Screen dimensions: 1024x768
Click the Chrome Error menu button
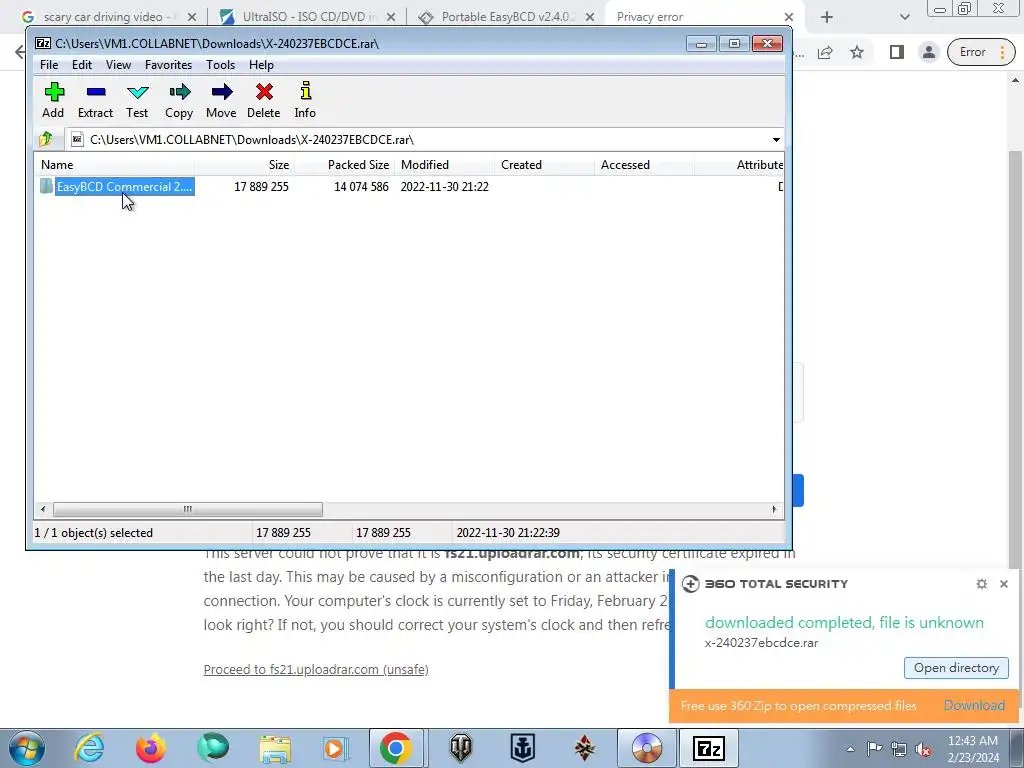coord(981,52)
